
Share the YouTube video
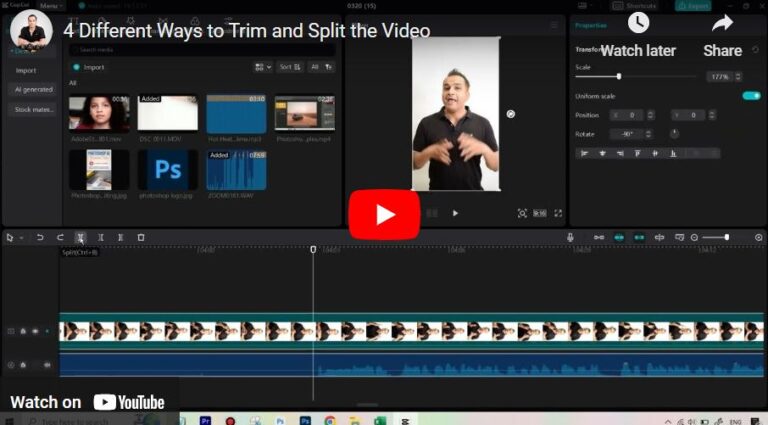[722, 37]
